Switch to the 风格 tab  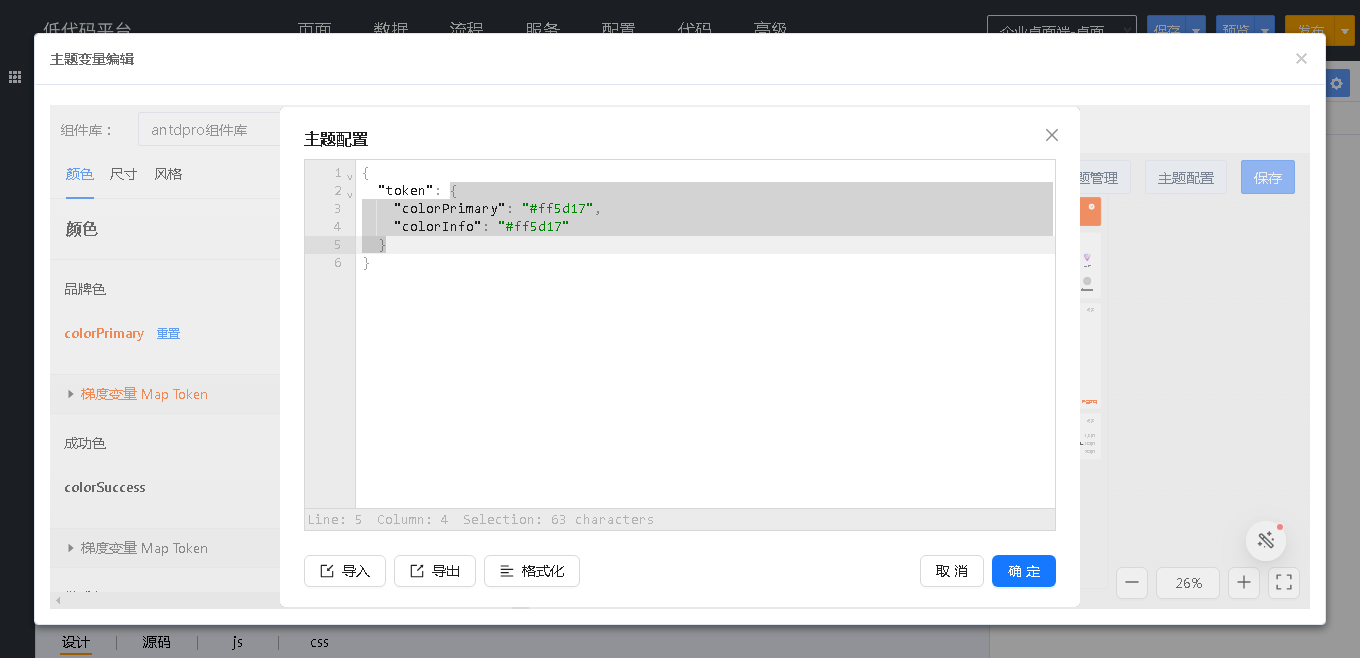pos(168,174)
